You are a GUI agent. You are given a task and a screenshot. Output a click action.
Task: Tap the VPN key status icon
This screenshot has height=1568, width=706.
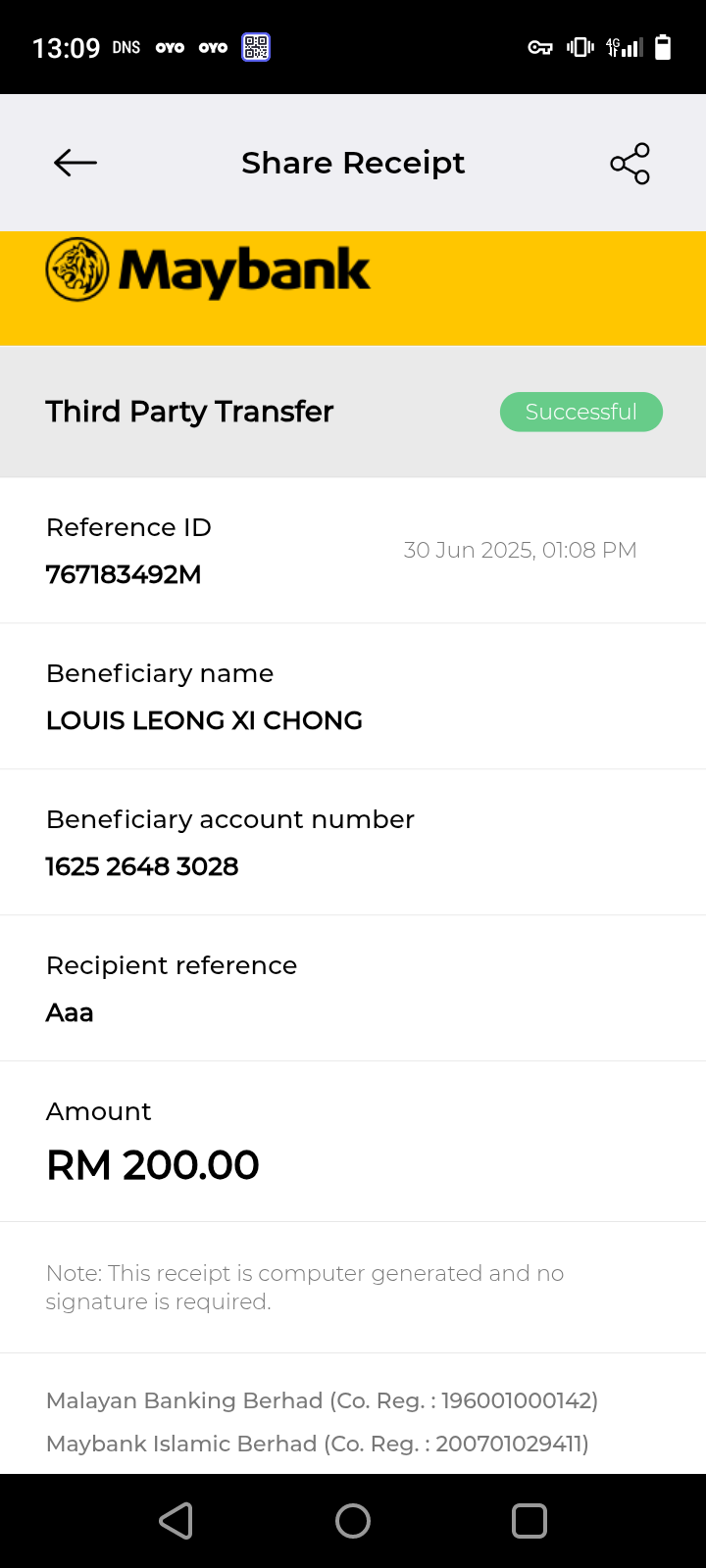[540, 47]
